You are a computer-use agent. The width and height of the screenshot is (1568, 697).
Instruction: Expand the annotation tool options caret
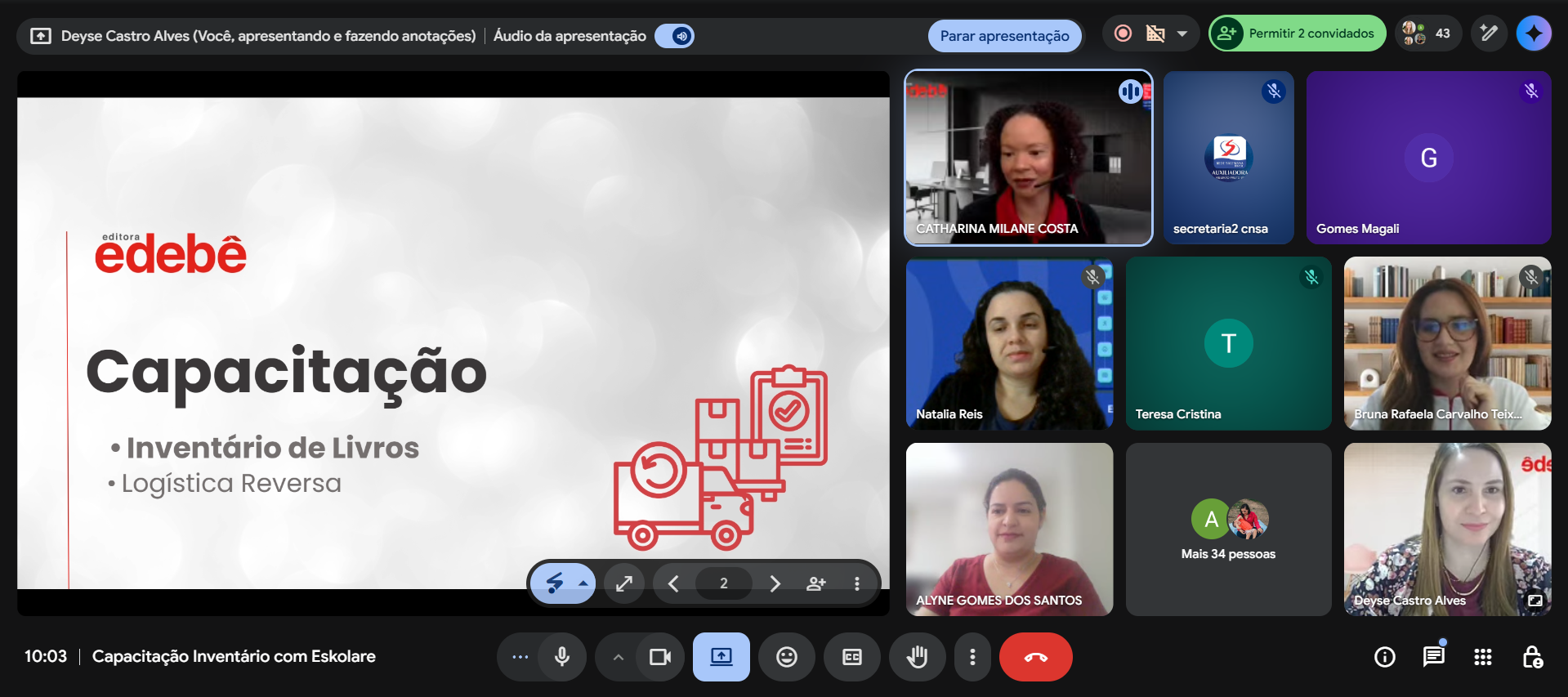point(583,583)
